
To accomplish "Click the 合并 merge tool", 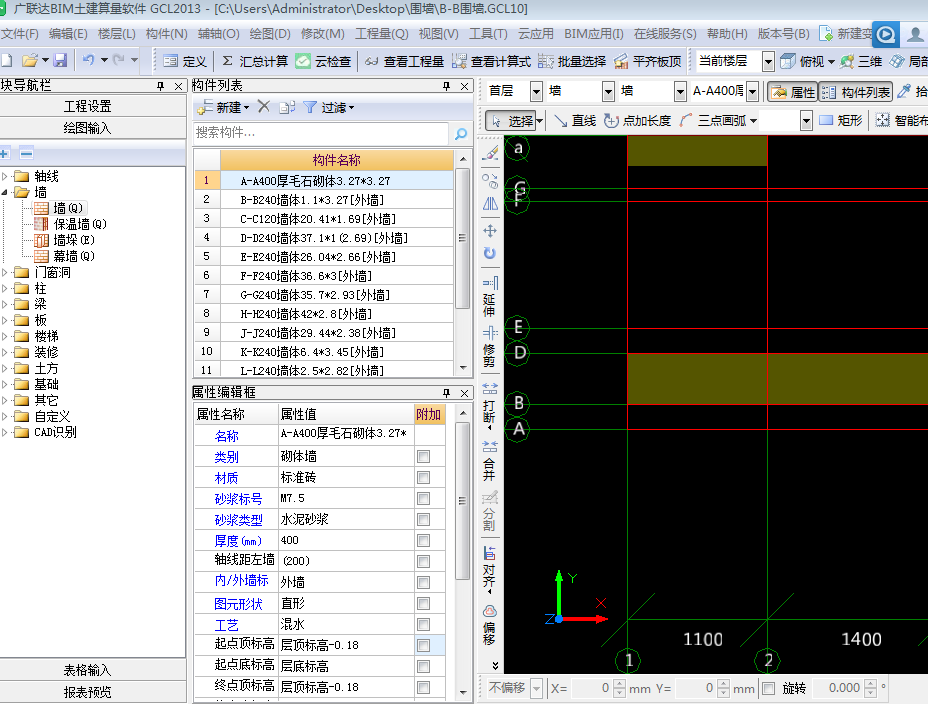I will coord(489,460).
